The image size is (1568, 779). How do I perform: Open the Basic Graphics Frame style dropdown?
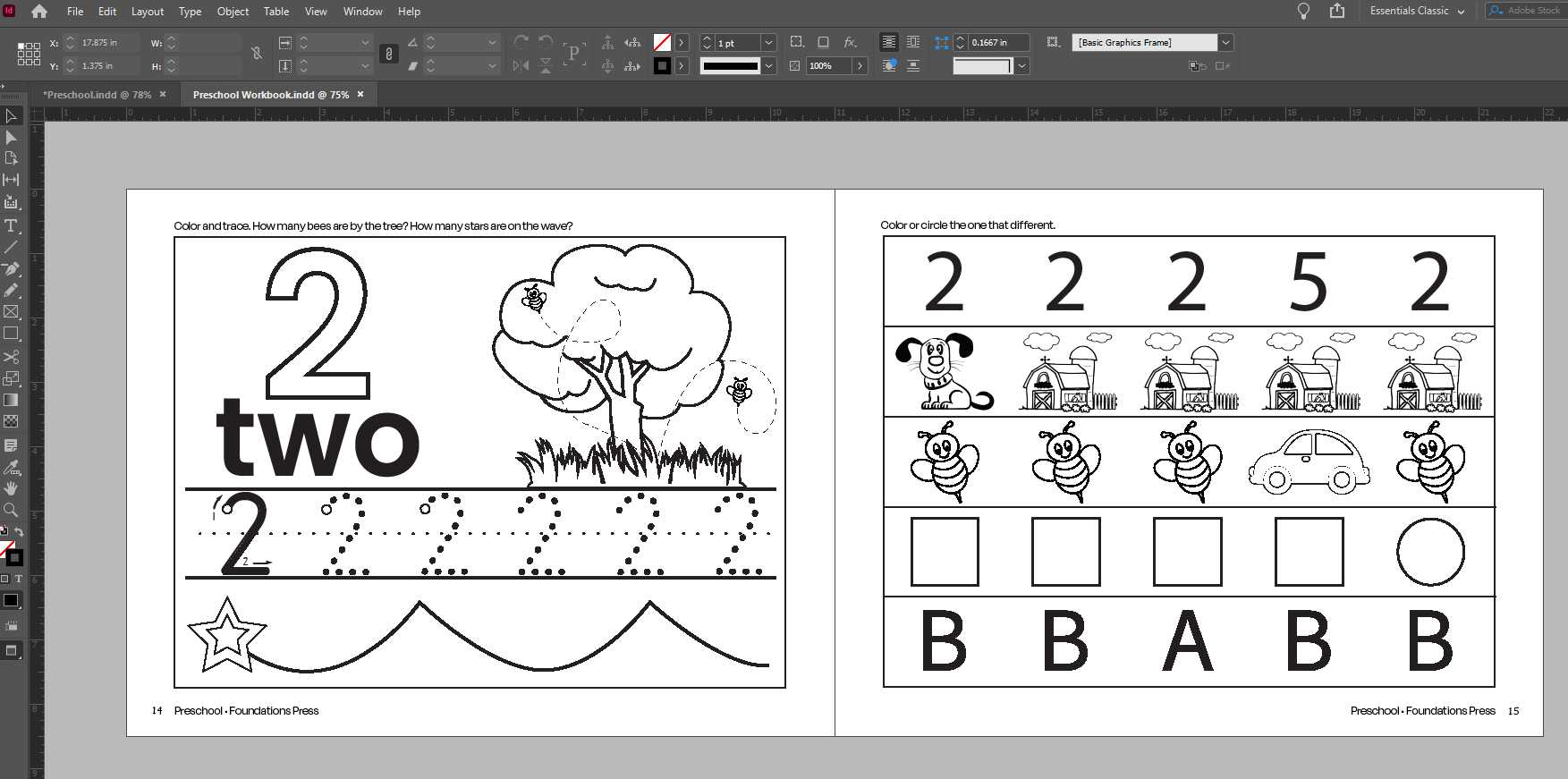click(1225, 43)
